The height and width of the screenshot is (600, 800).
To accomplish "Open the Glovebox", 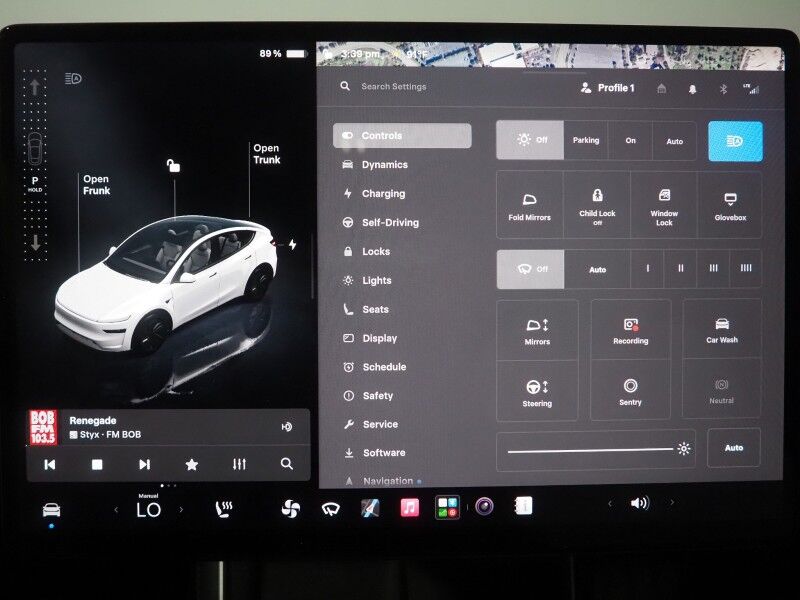I will (x=730, y=205).
